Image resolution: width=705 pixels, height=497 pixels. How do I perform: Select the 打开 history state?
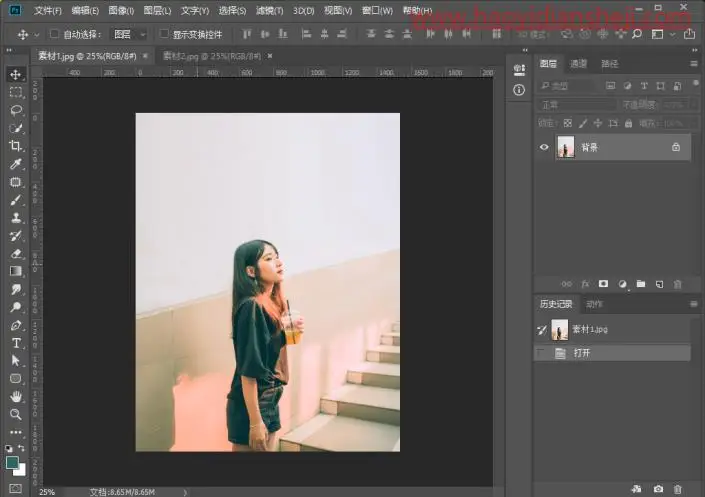click(612, 353)
